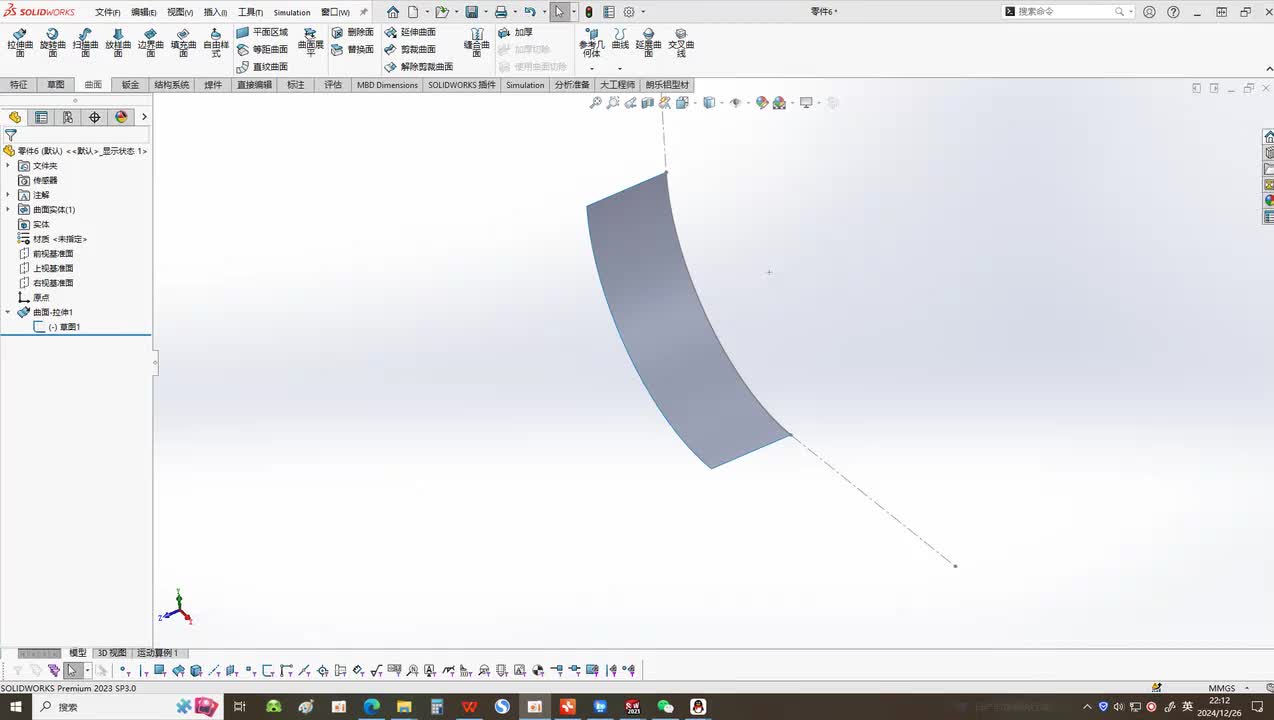Click the 加厚 thicken tool
The image size is (1274, 720).
pyautogui.click(x=516, y=33)
